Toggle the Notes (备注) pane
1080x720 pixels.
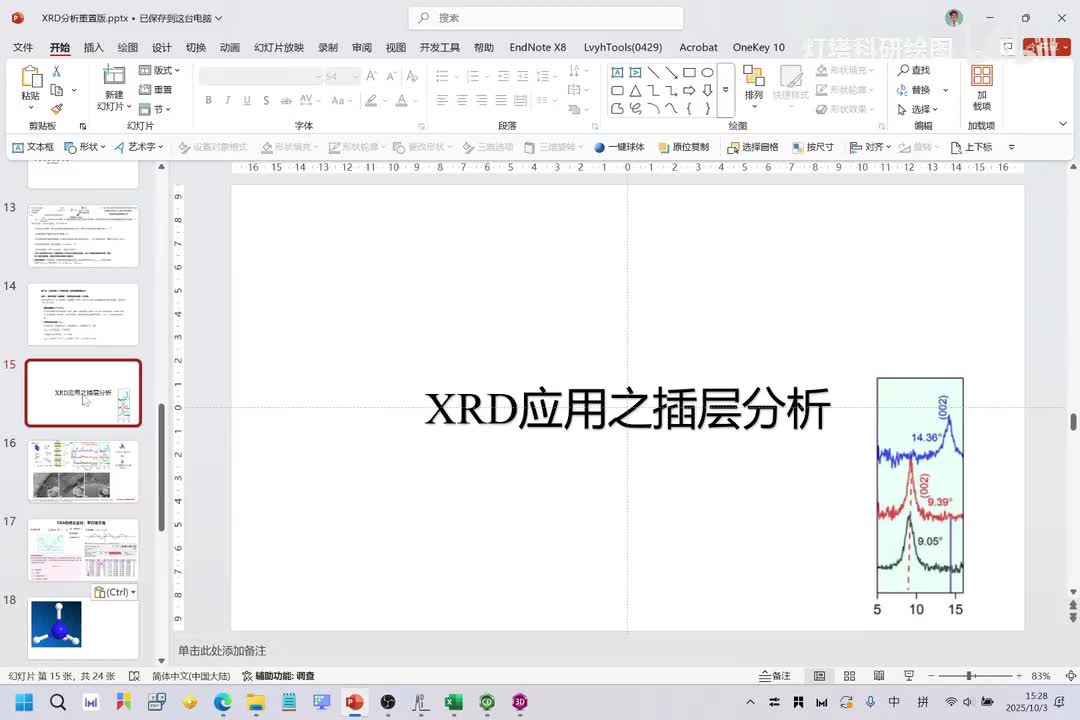point(775,676)
